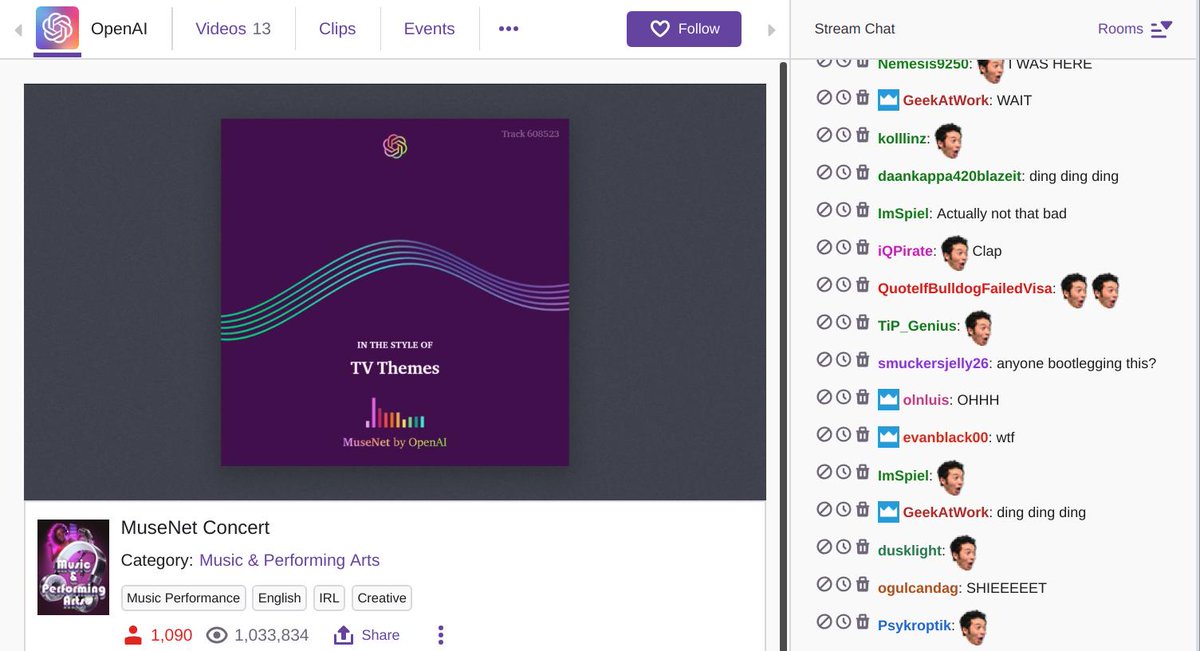Switch to the Videos tab

233,29
